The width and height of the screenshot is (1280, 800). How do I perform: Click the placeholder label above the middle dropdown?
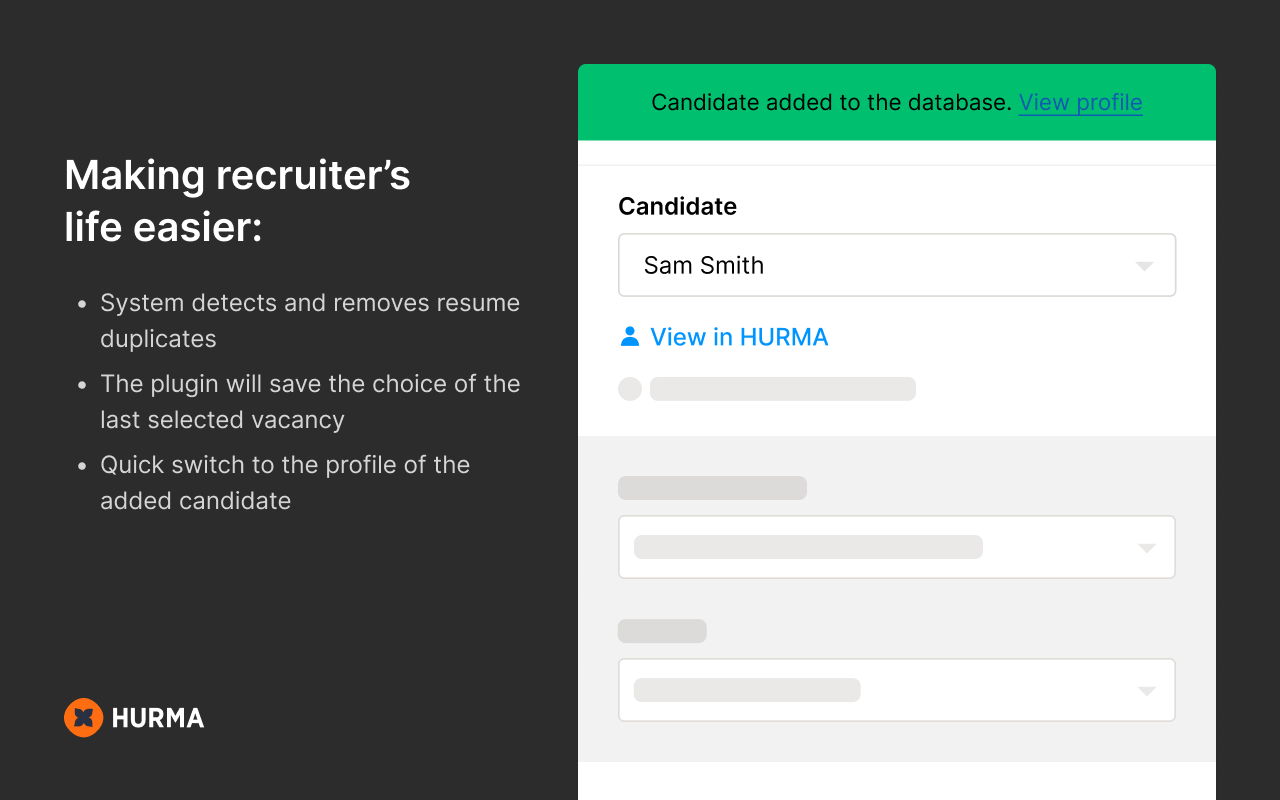coord(712,488)
